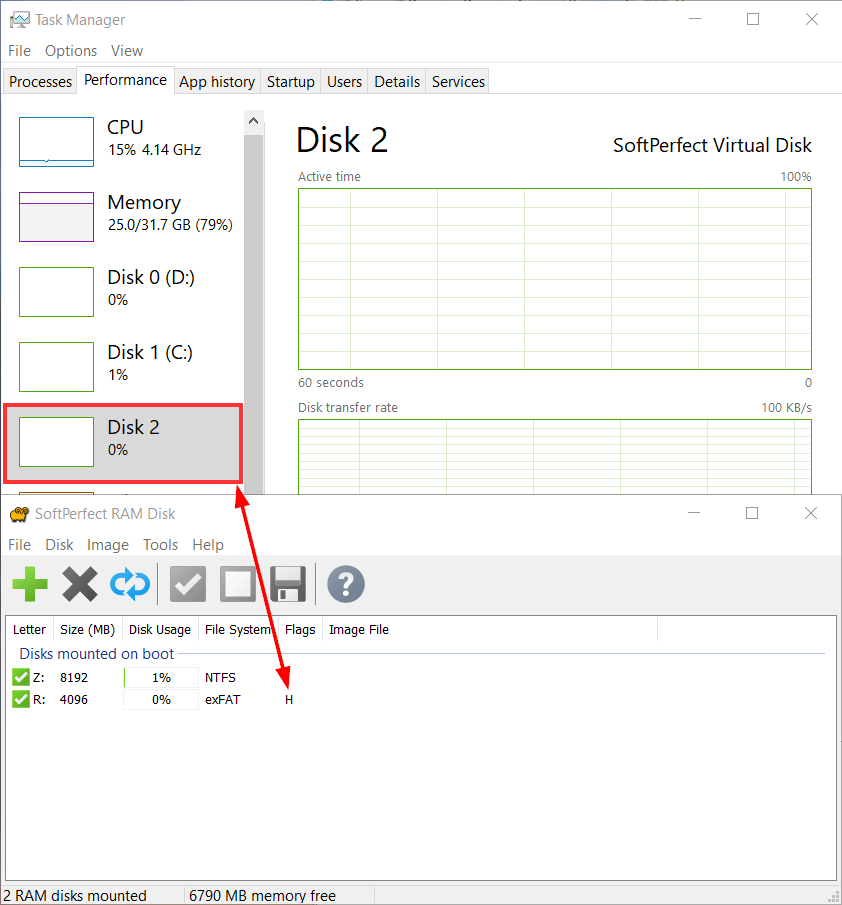Image resolution: width=842 pixels, height=905 pixels.
Task: Sort by the Disk Usage column header
Action: [160, 630]
